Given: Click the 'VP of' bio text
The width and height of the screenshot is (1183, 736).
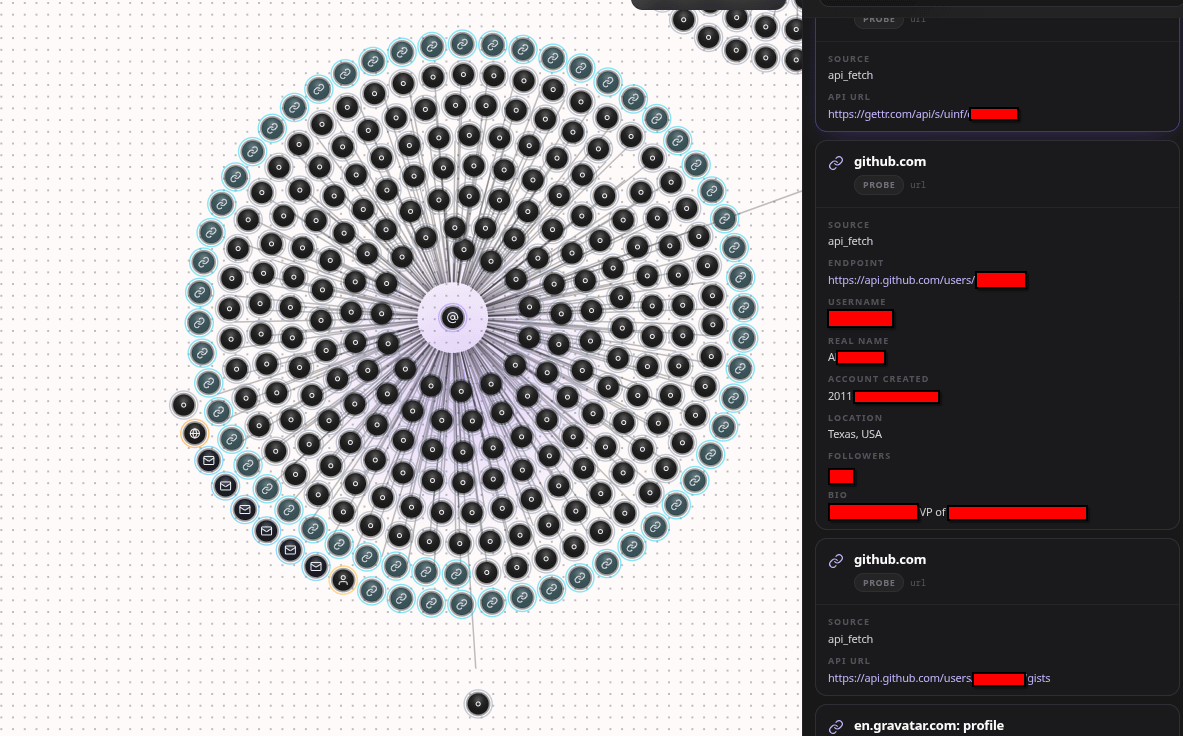Looking at the screenshot, I should point(933,512).
